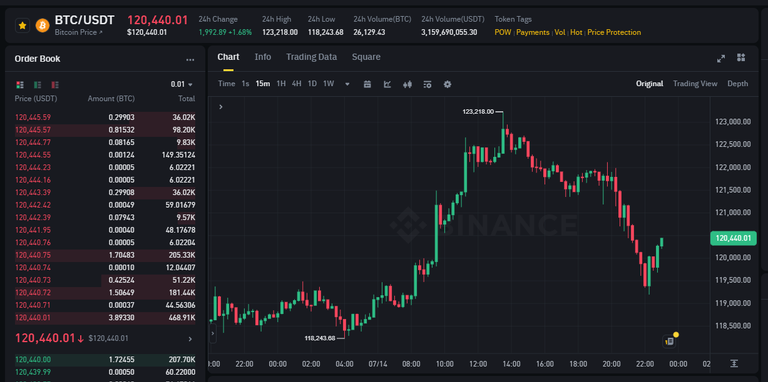768x382 pixels.
Task: Open the chart settings gear icon
Action: click(x=447, y=84)
